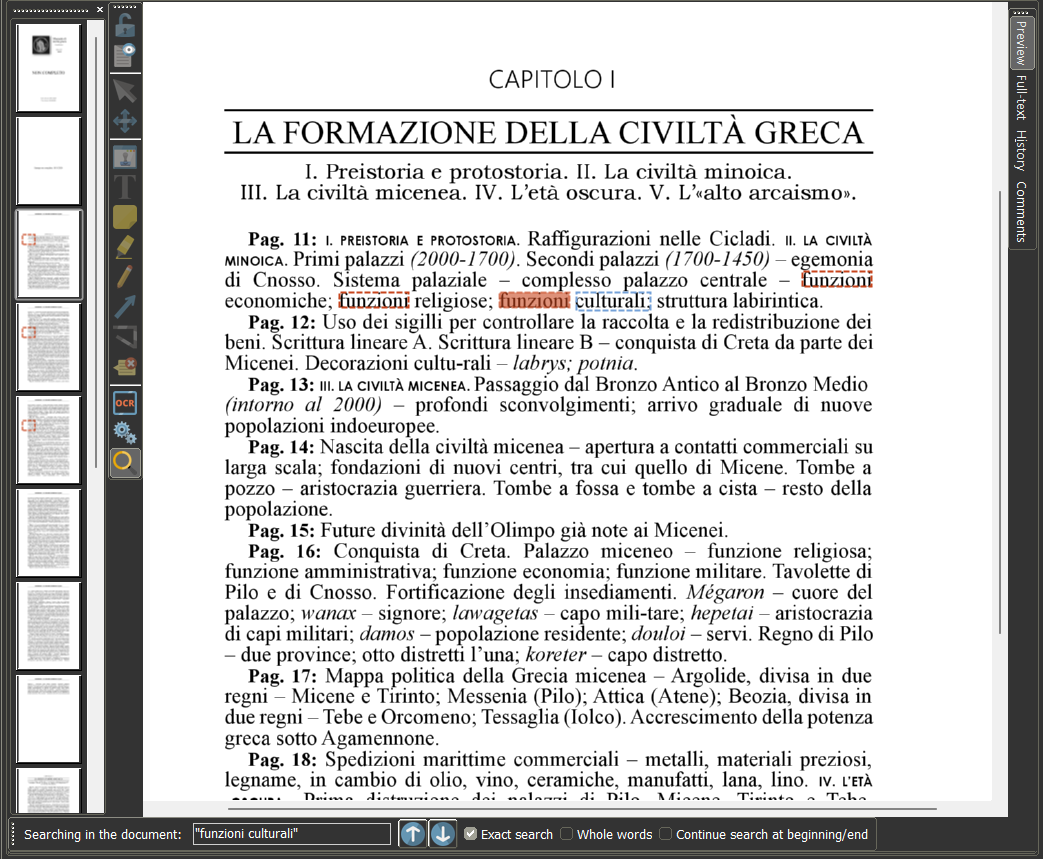Screen dimensions: 1043x859
Task: Enable Continue search at beginning/end
Action: [665, 834]
